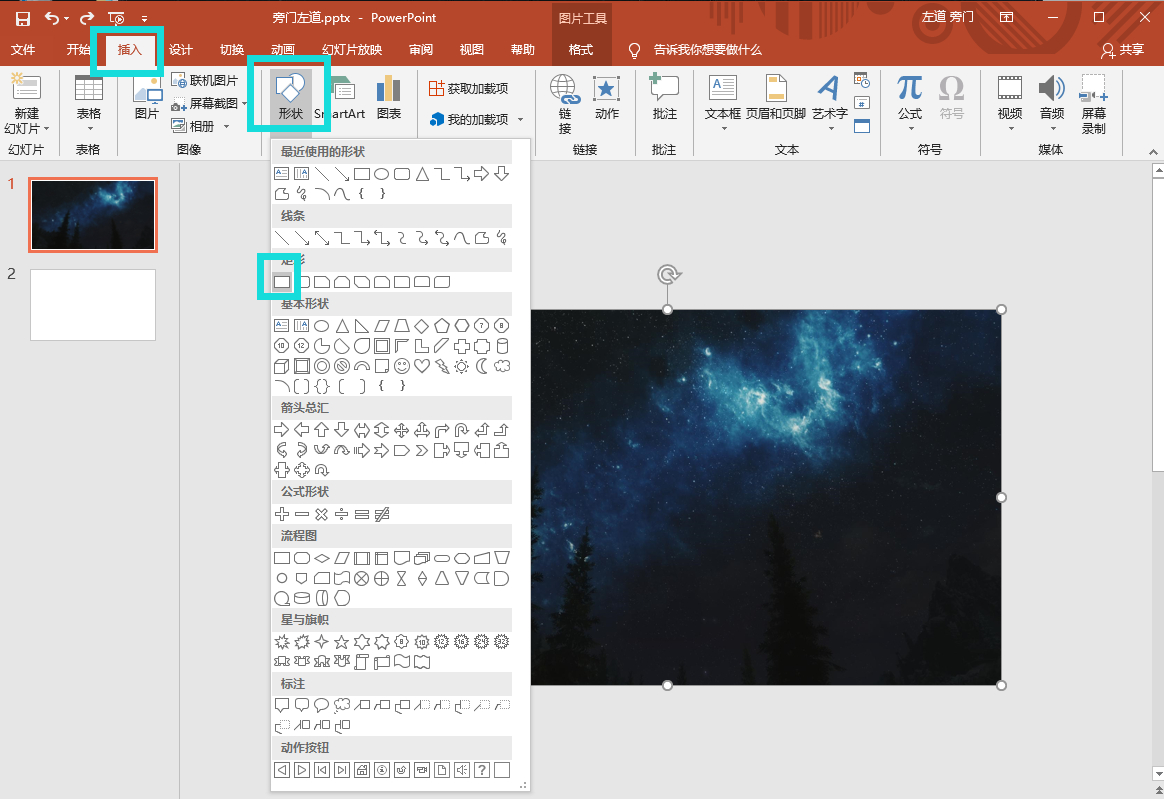Open the 文件 File tab
1164x799 pixels.
pos(23,50)
